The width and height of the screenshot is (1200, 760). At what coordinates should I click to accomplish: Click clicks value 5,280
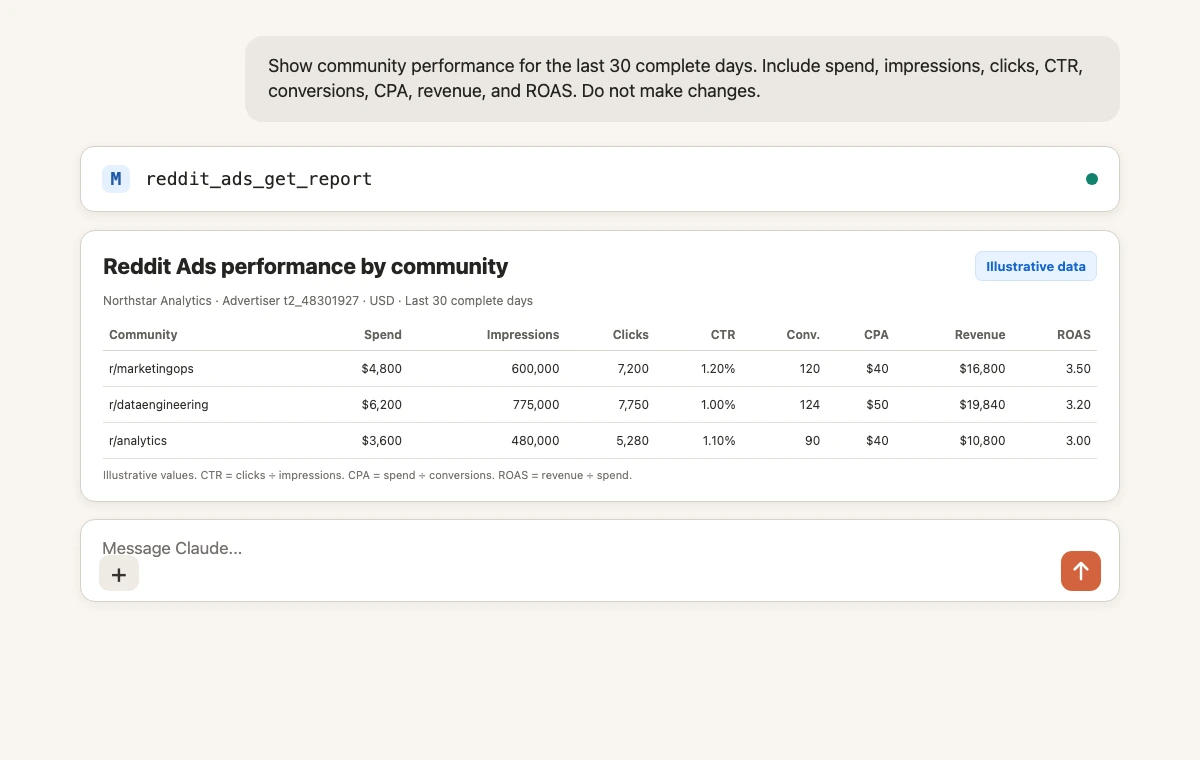coord(633,441)
